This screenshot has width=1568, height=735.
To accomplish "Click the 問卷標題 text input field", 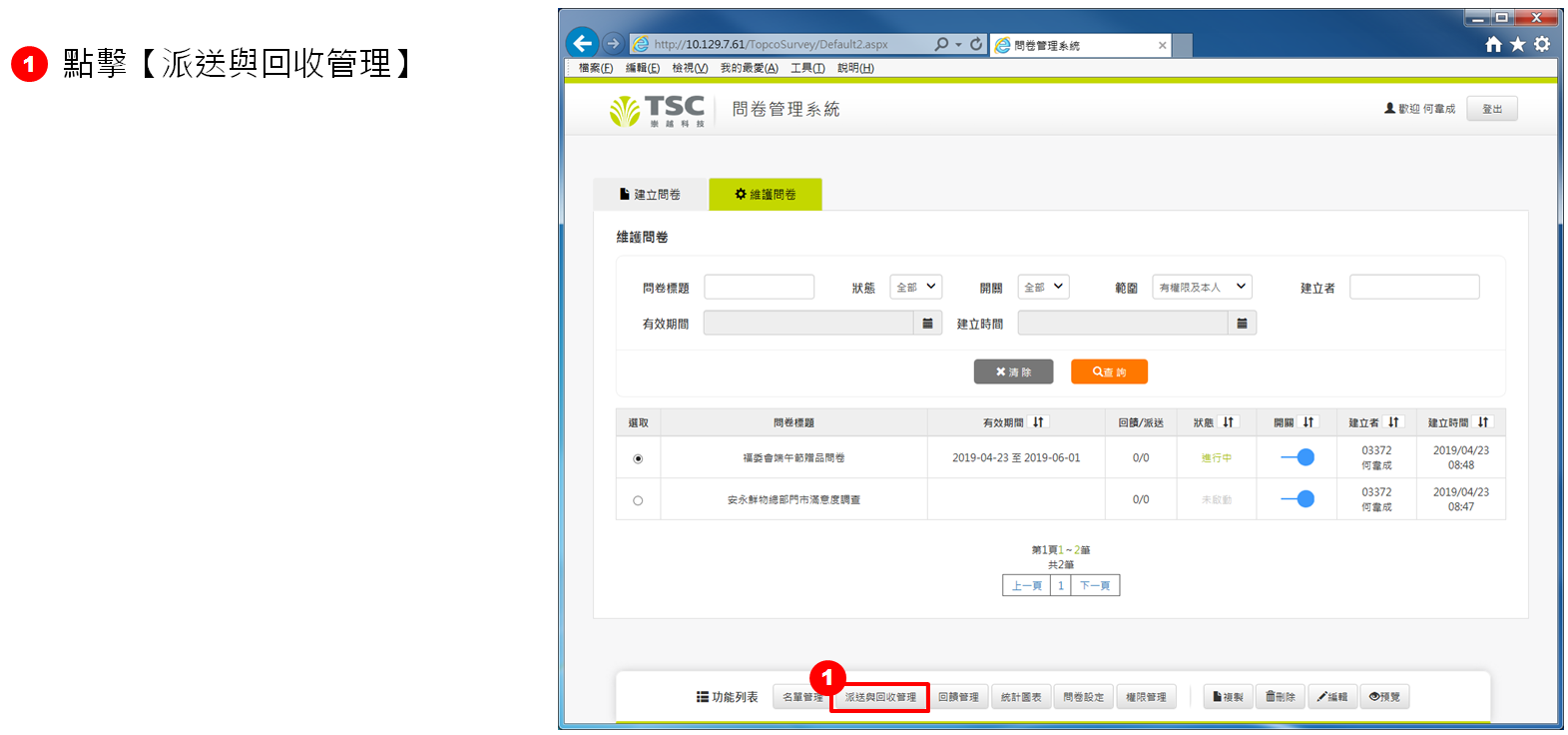I will pos(759,288).
